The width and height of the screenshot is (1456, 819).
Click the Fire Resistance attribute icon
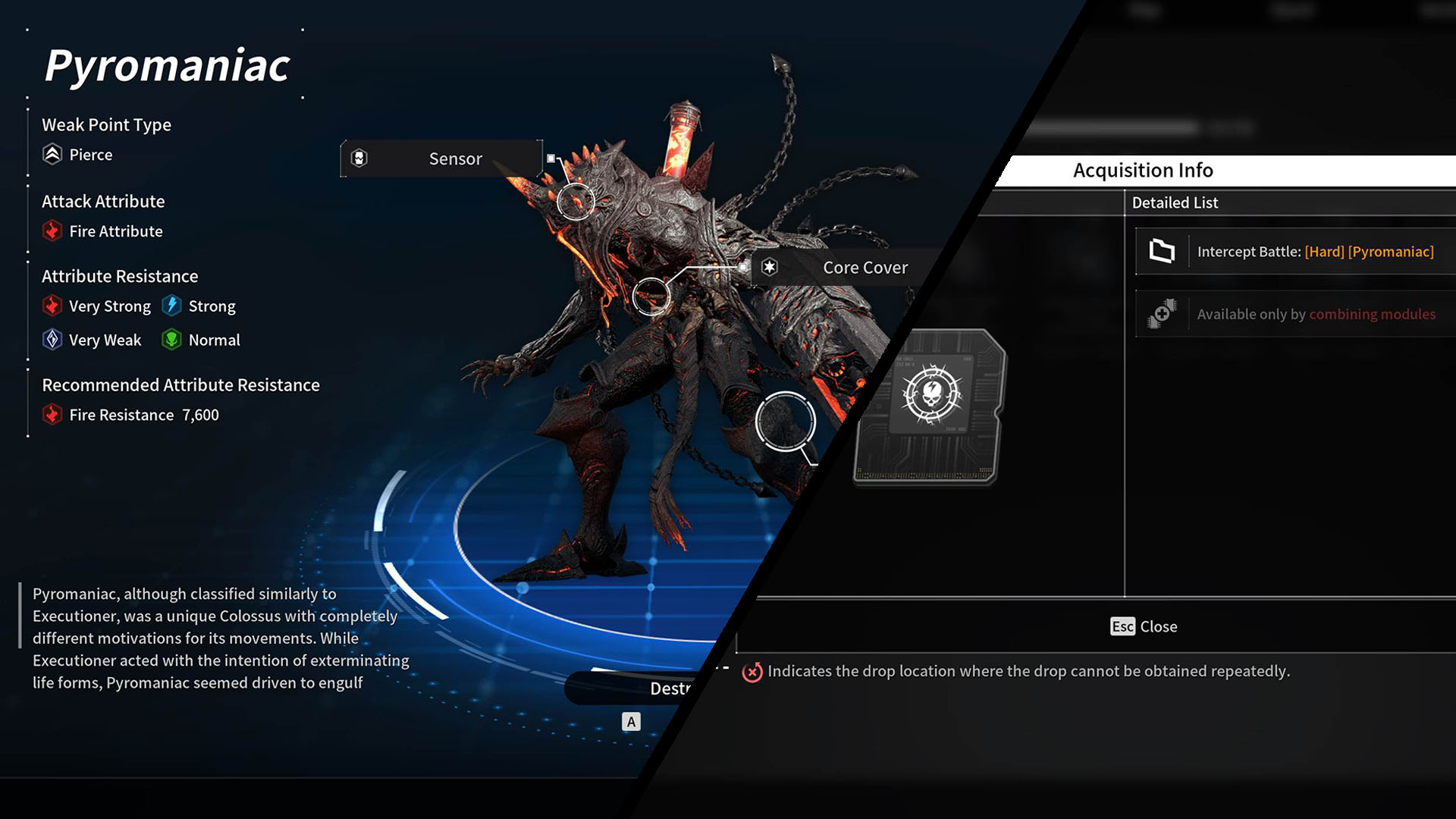pos(53,414)
